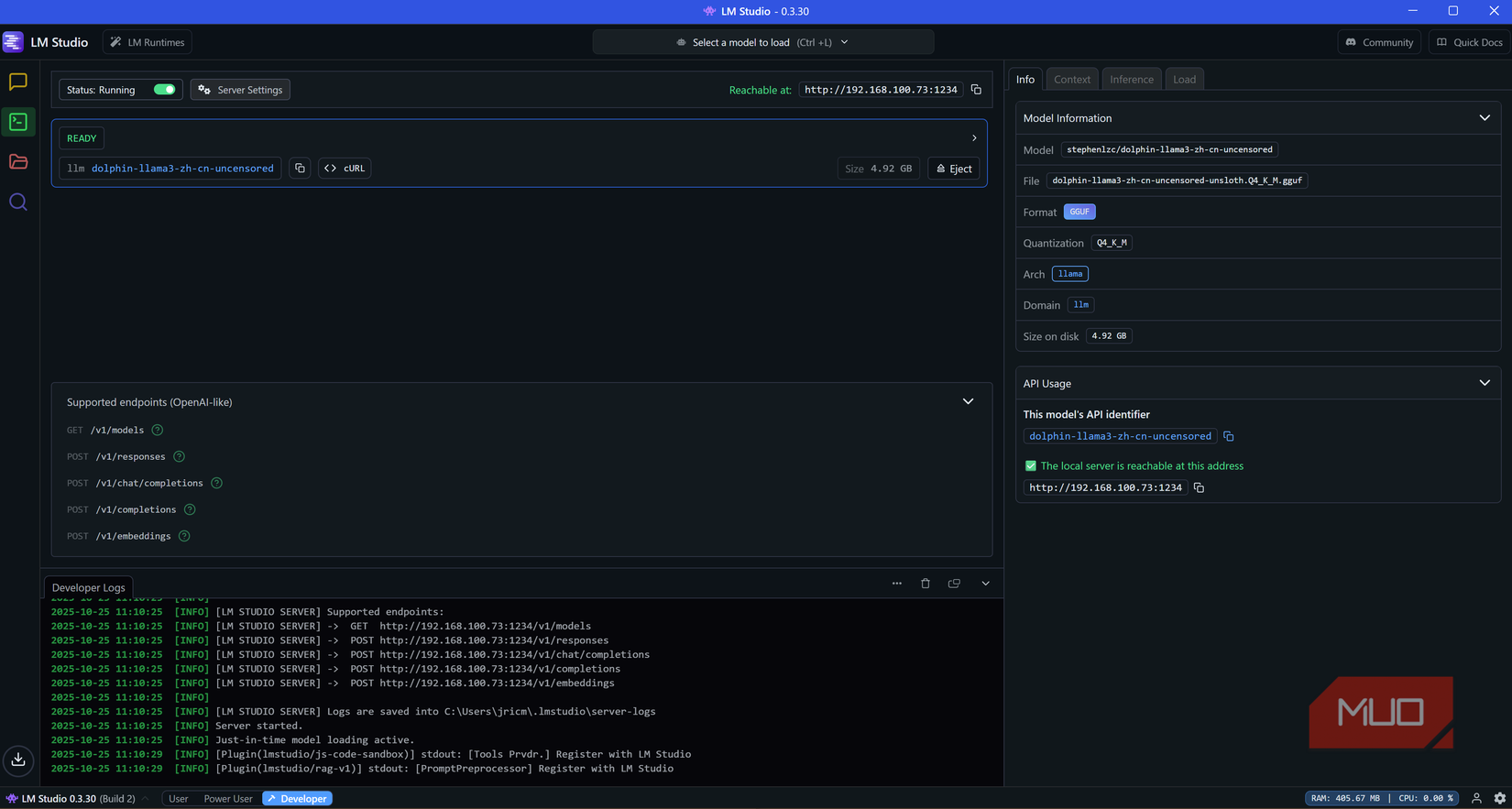Image resolution: width=1512 pixels, height=809 pixels.
Task: Collapse the Supported endpoints section
Action: [968, 402]
